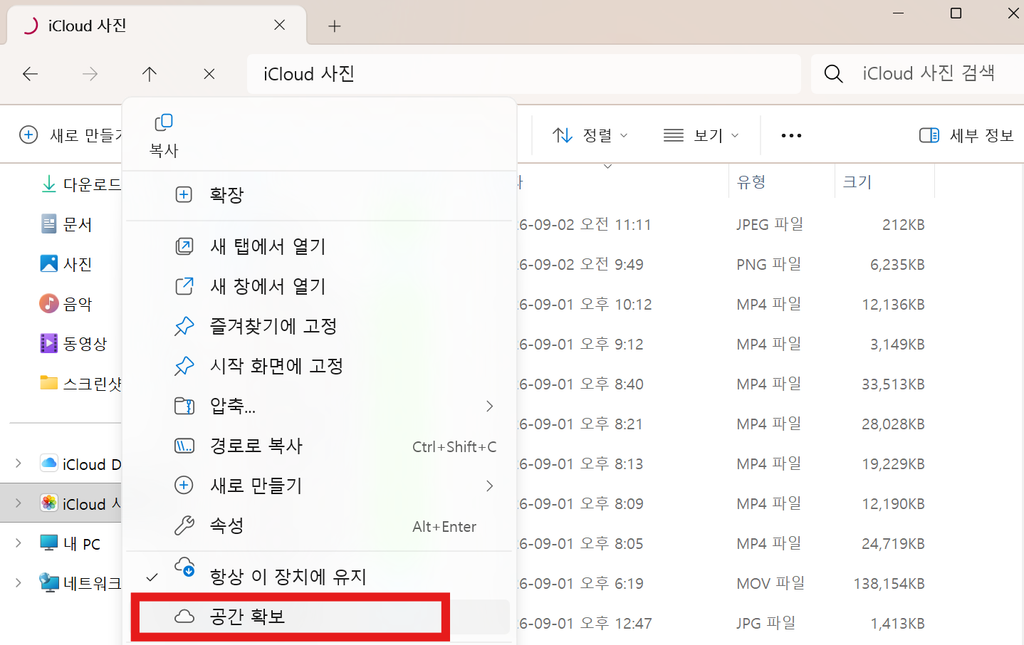Click the size value 138,154KB

(889, 583)
